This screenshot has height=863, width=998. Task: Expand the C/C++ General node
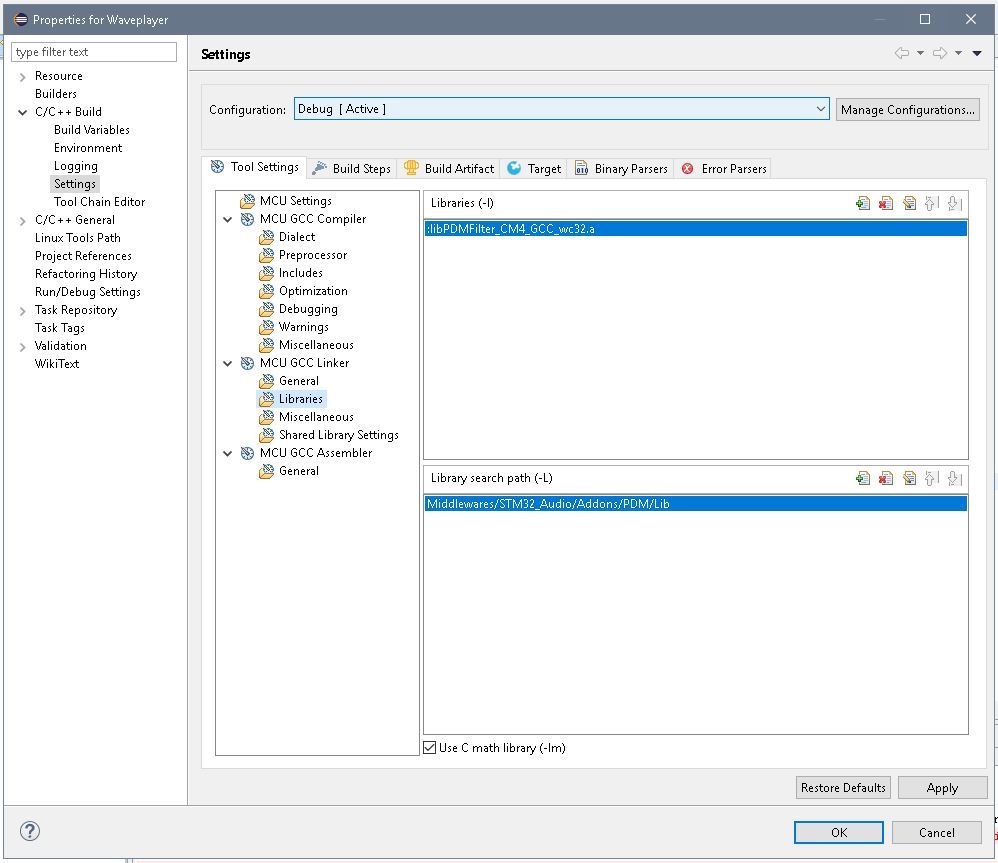[x=22, y=221]
